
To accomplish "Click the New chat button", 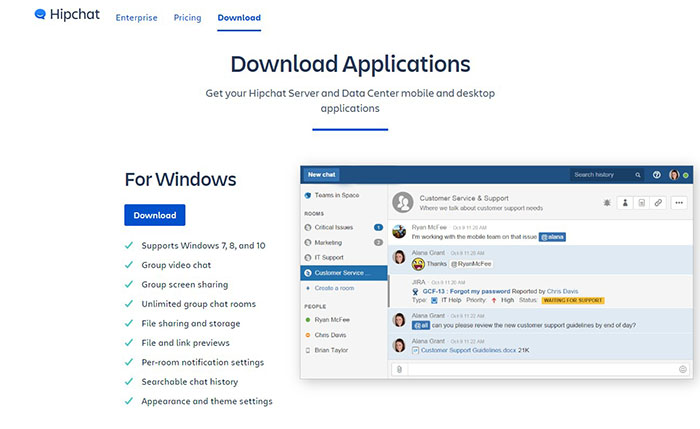I will tap(322, 175).
